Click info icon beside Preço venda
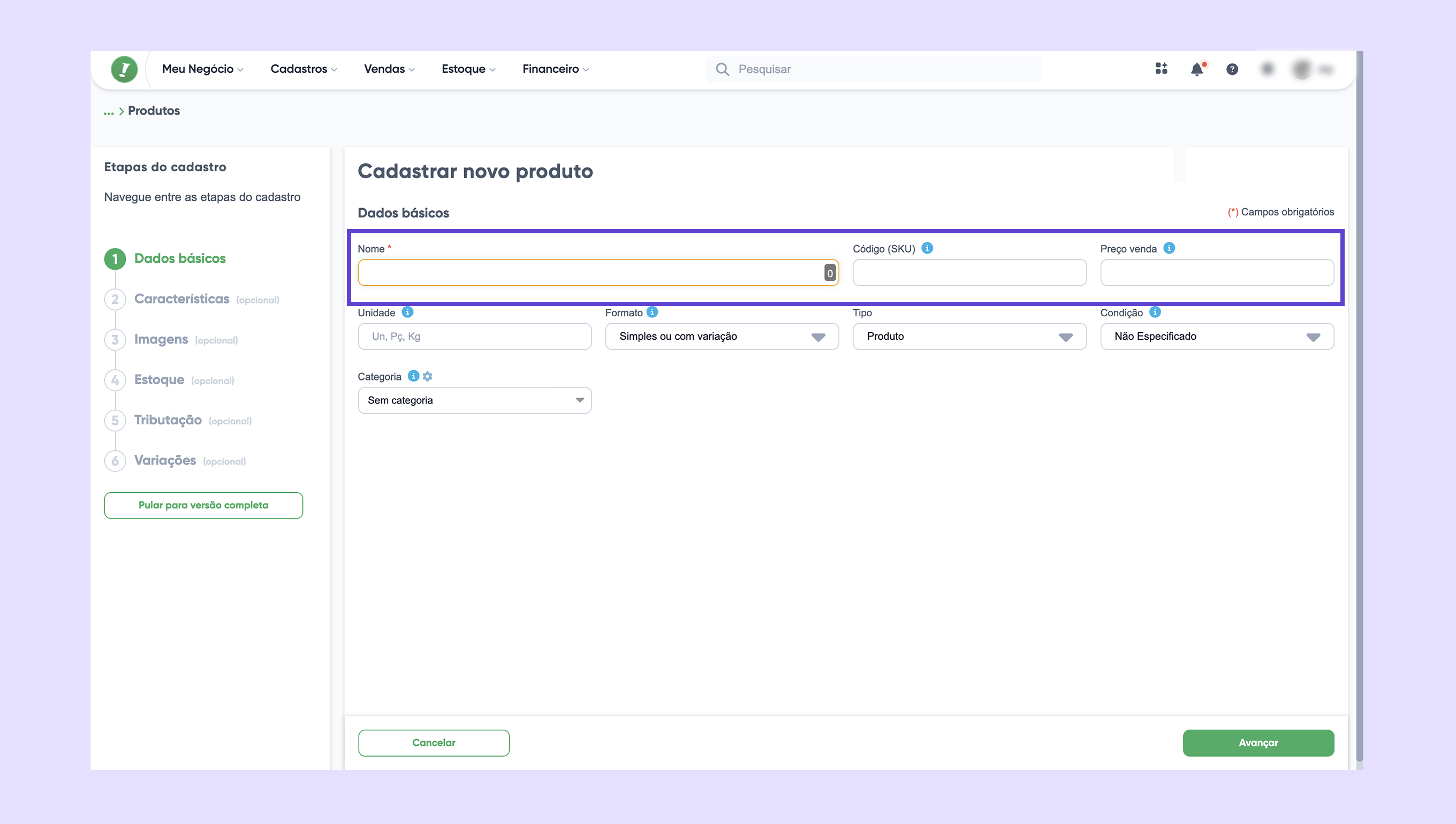This screenshot has height=824, width=1456. pyautogui.click(x=1169, y=248)
